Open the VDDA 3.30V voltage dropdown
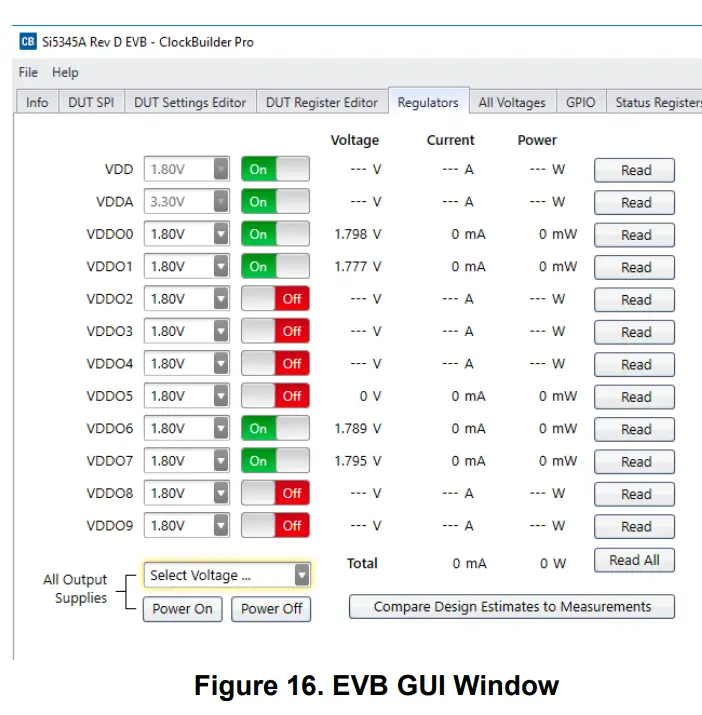Screen dimensions: 702x715 coord(187,202)
